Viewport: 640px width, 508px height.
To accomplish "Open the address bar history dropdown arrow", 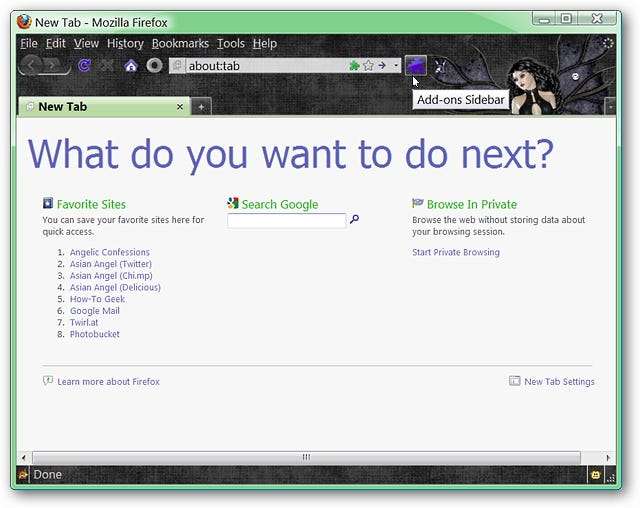I will pyautogui.click(x=396, y=65).
